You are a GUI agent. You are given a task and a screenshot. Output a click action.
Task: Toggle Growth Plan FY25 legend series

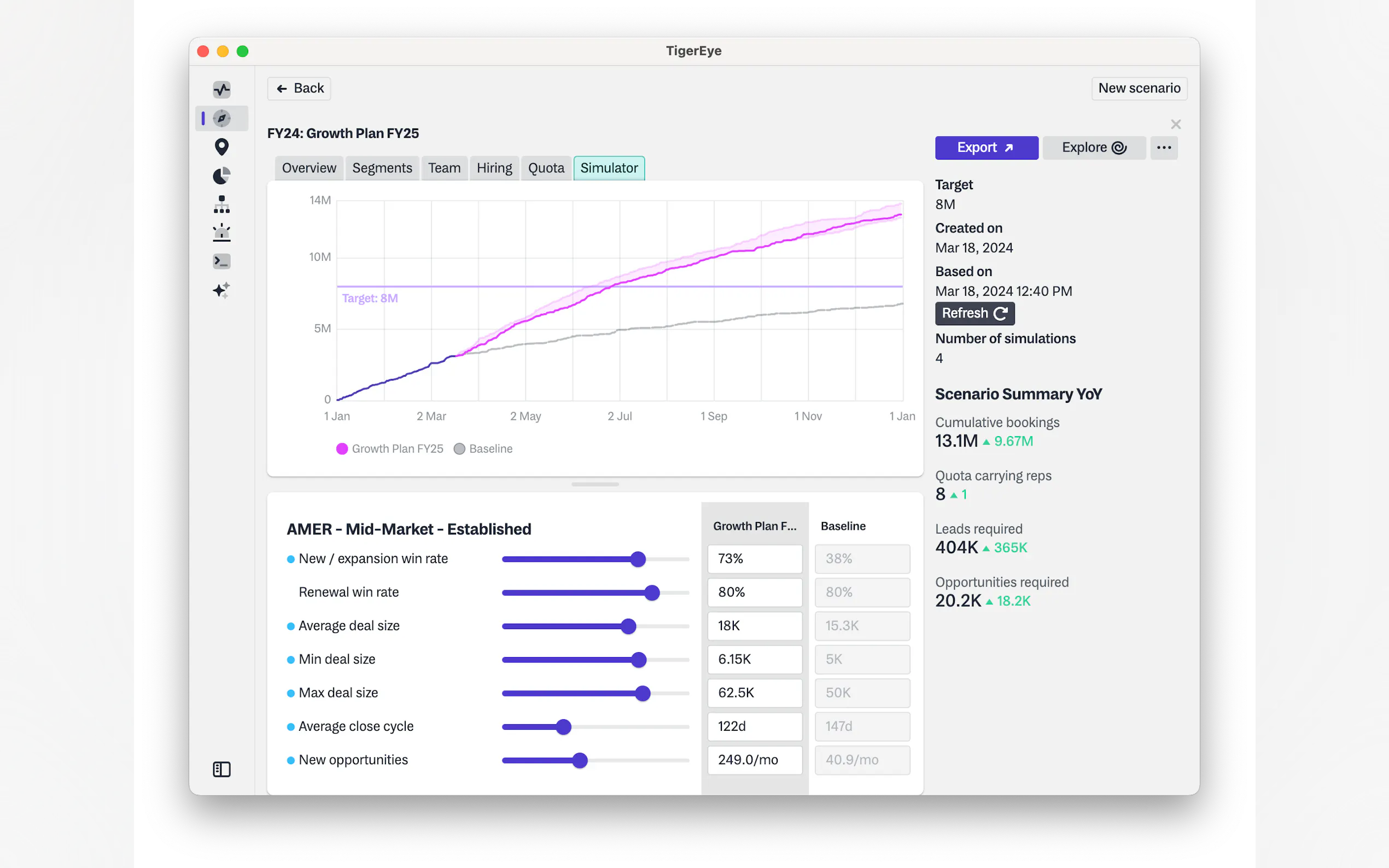point(390,449)
